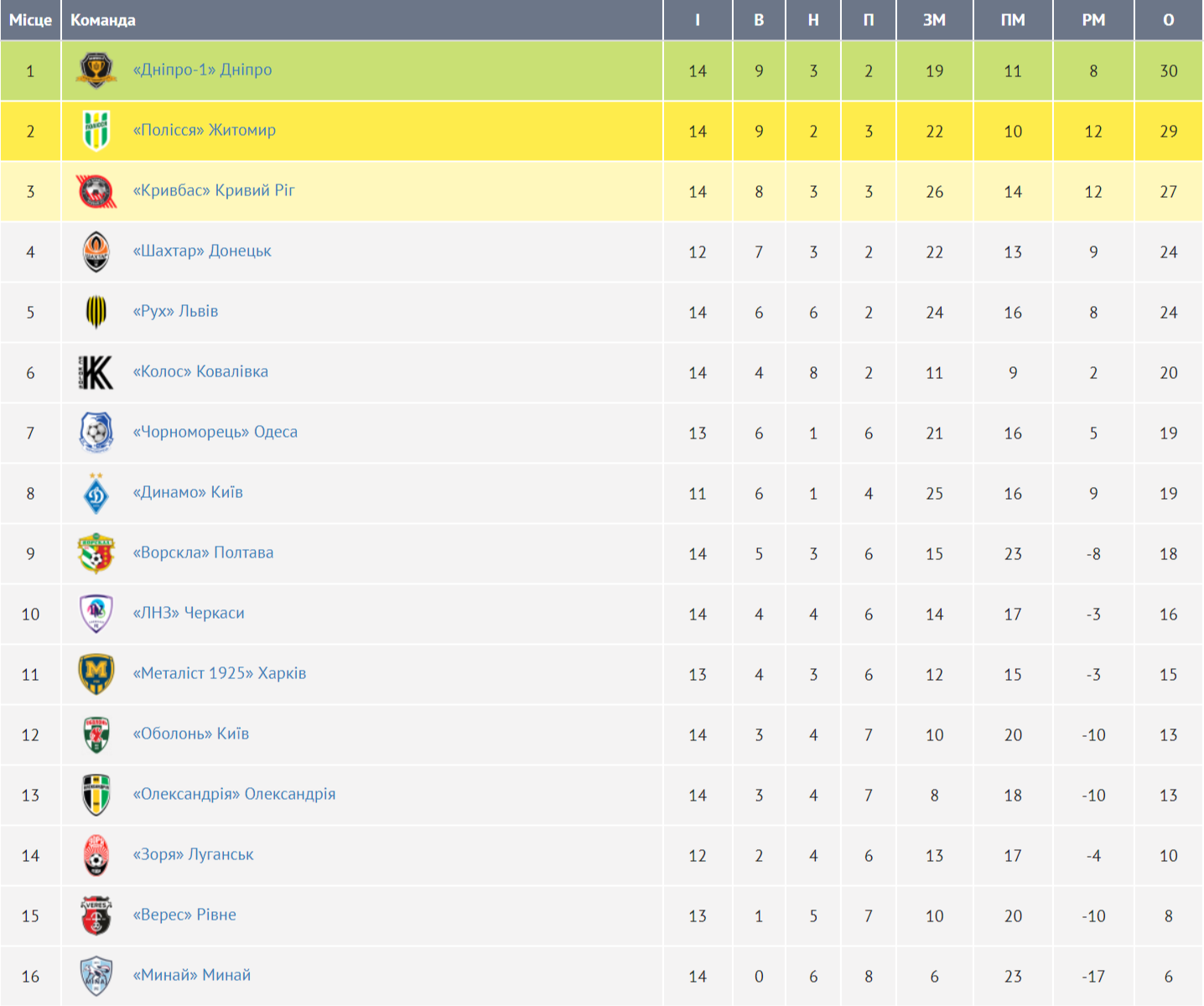Click the Veres Rivne club logo

96,915
